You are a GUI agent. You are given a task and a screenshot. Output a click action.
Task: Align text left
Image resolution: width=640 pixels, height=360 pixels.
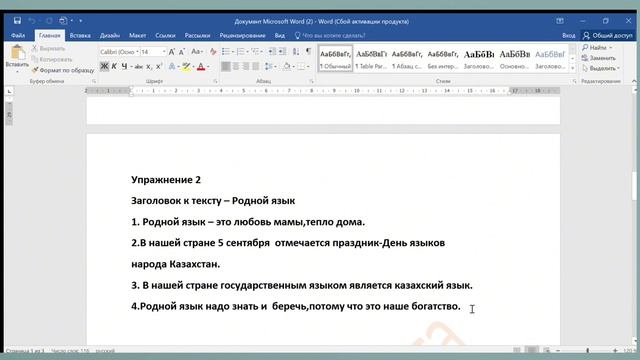(226, 66)
